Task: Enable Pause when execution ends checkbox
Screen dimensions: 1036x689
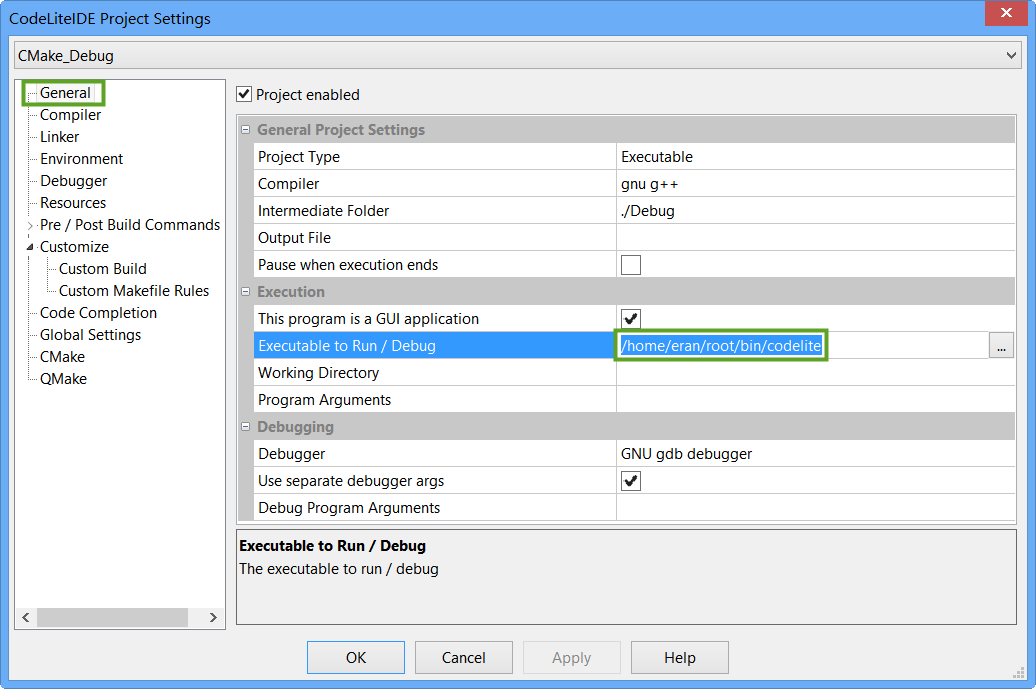Action: (631, 265)
